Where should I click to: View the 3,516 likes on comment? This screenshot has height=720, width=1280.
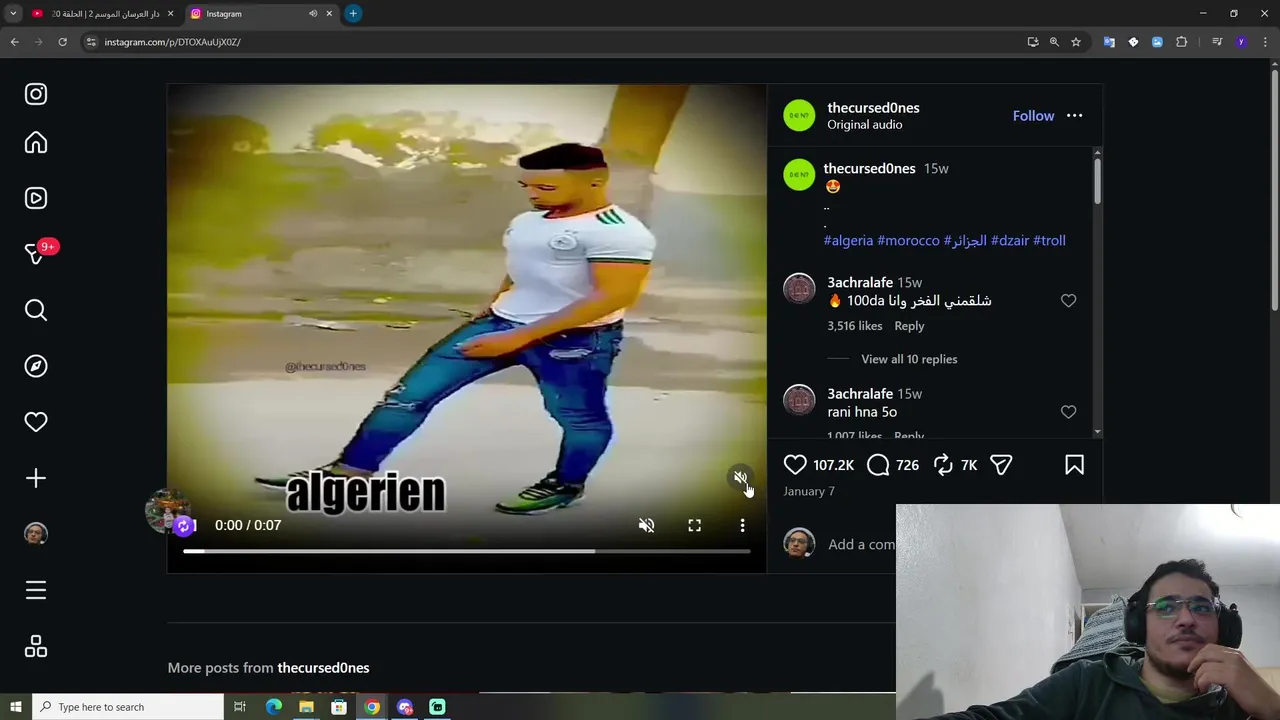click(x=855, y=326)
